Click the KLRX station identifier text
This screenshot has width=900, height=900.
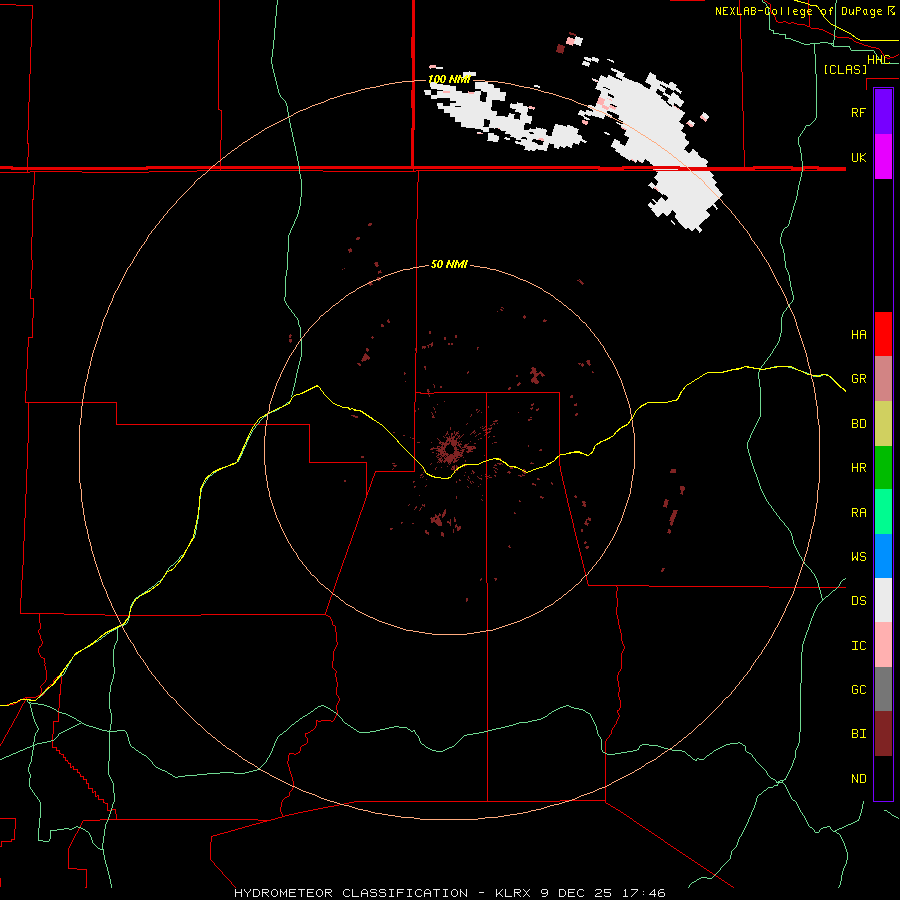tap(513, 893)
